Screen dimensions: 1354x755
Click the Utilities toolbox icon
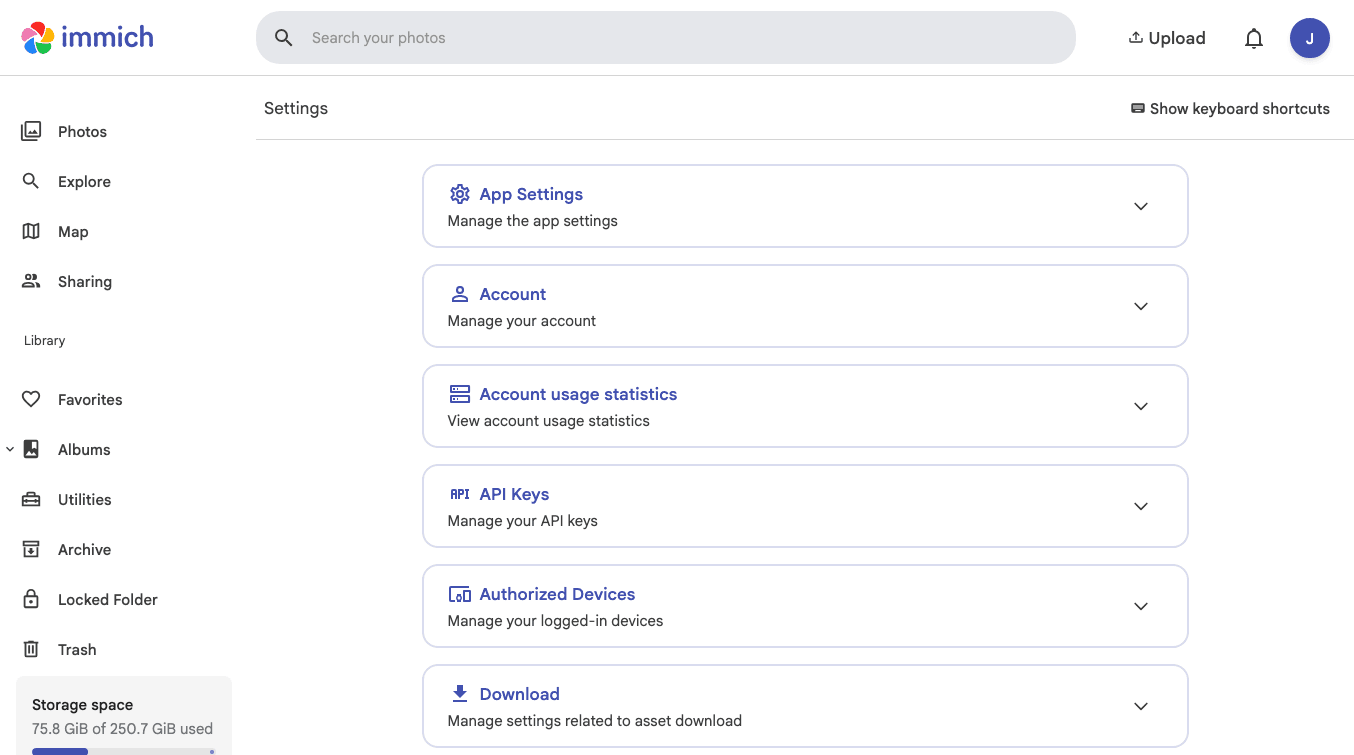point(31,499)
